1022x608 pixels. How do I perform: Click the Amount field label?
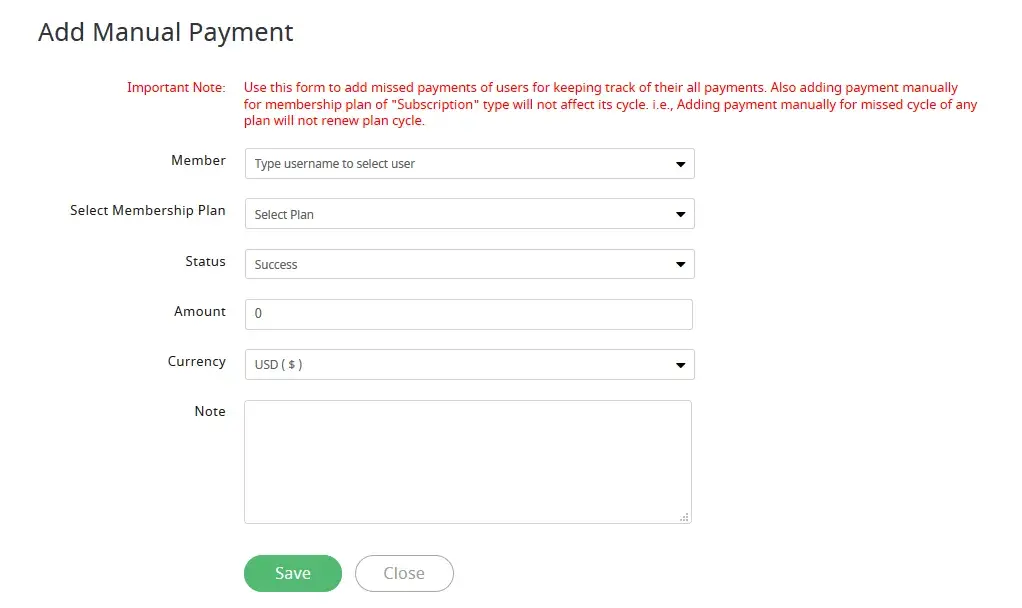tap(200, 312)
